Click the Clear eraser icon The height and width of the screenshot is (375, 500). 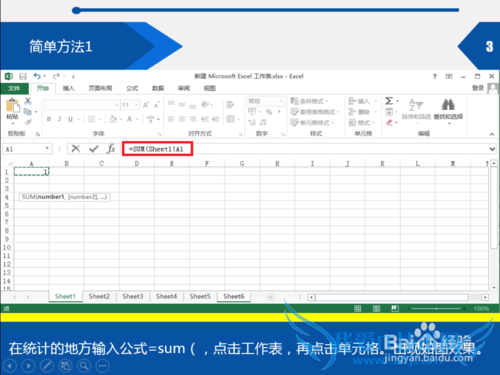(x=389, y=122)
